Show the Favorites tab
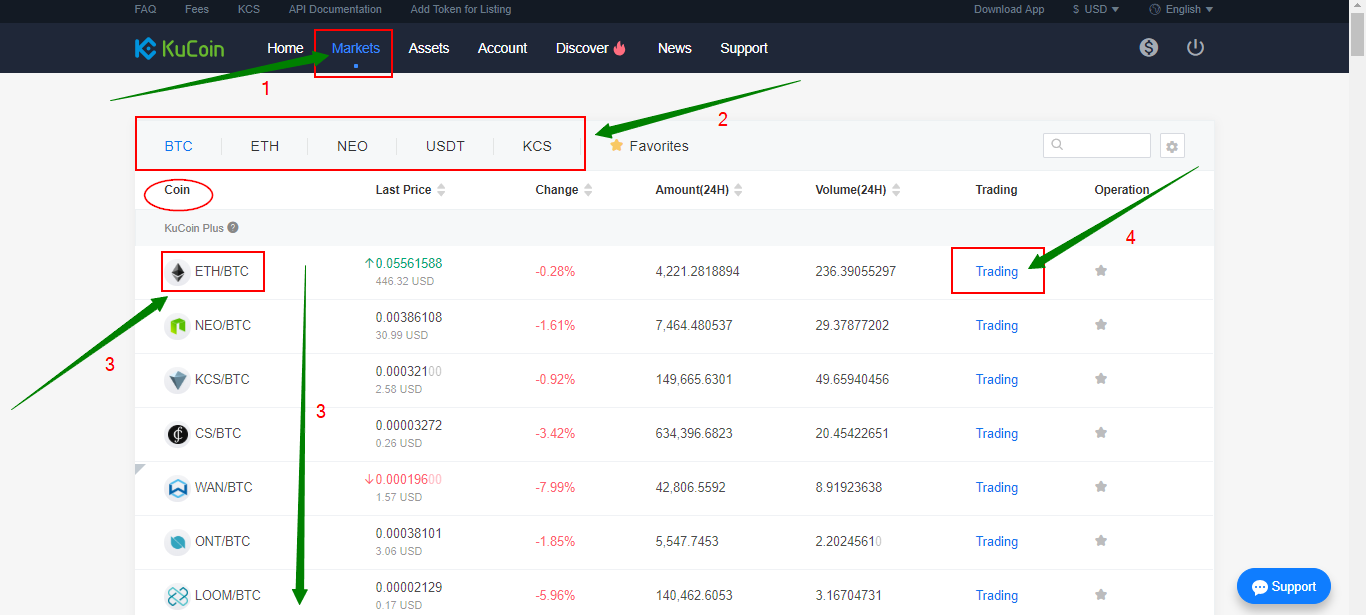Image resolution: width=1366 pixels, height=615 pixels. (649, 146)
